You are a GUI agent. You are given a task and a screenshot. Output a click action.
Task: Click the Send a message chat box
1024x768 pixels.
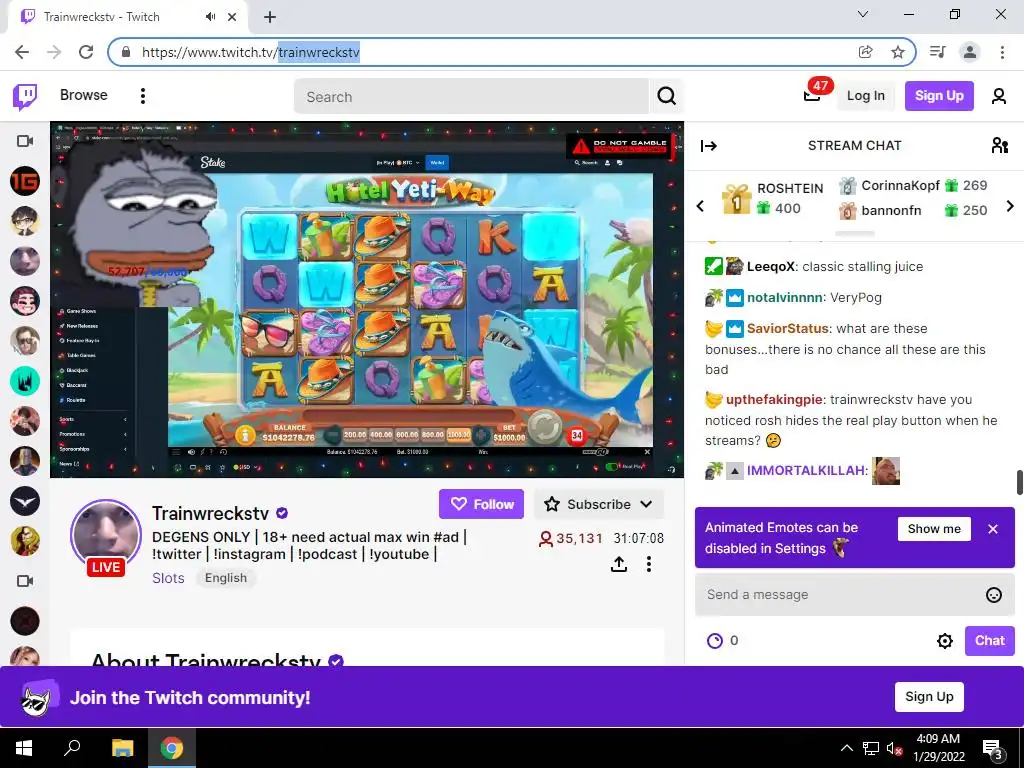[855, 594]
